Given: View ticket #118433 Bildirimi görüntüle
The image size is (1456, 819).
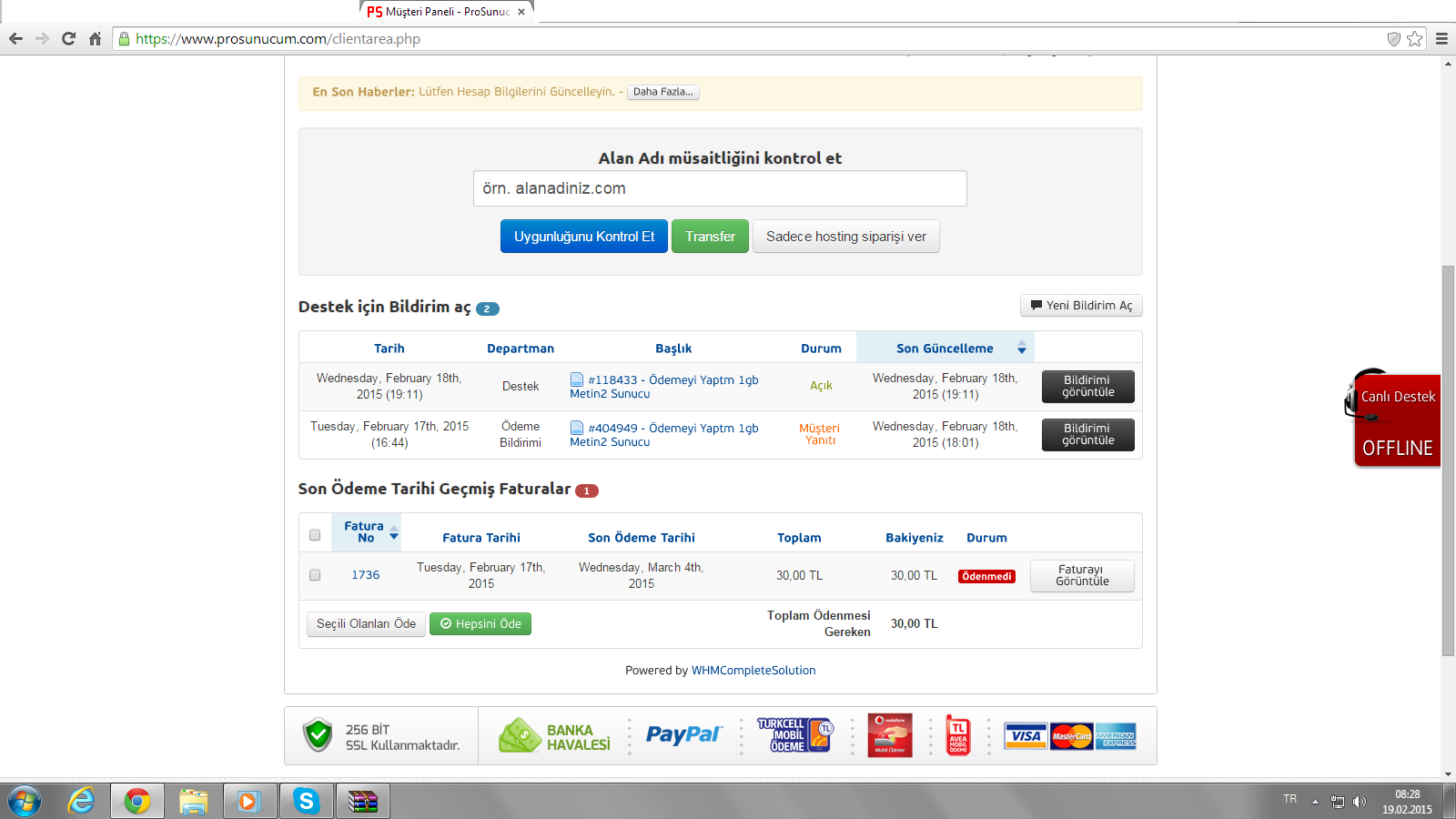Looking at the screenshot, I should tap(1088, 387).
